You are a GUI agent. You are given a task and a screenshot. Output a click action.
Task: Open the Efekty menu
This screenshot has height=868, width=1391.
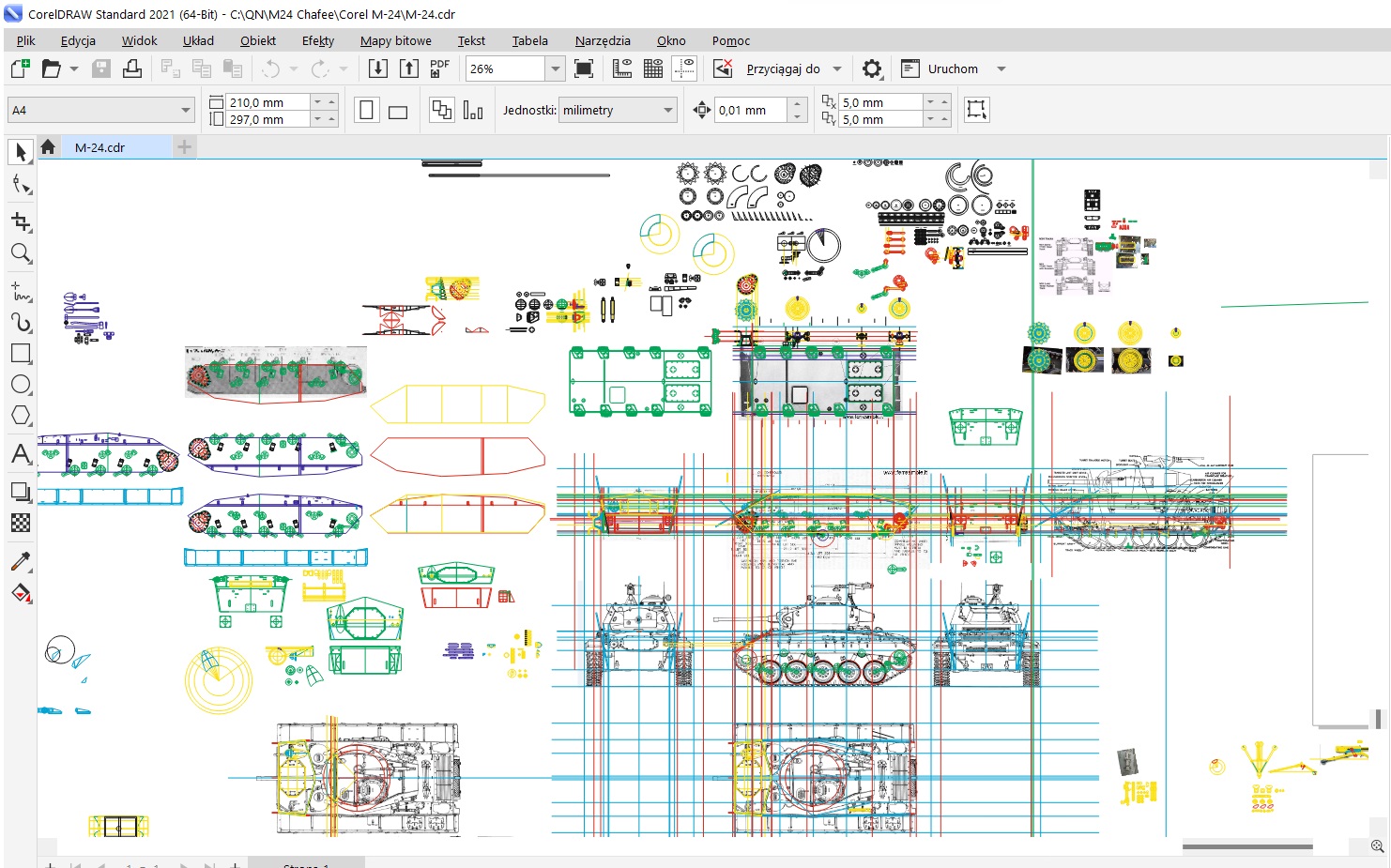(x=318, y=40)
